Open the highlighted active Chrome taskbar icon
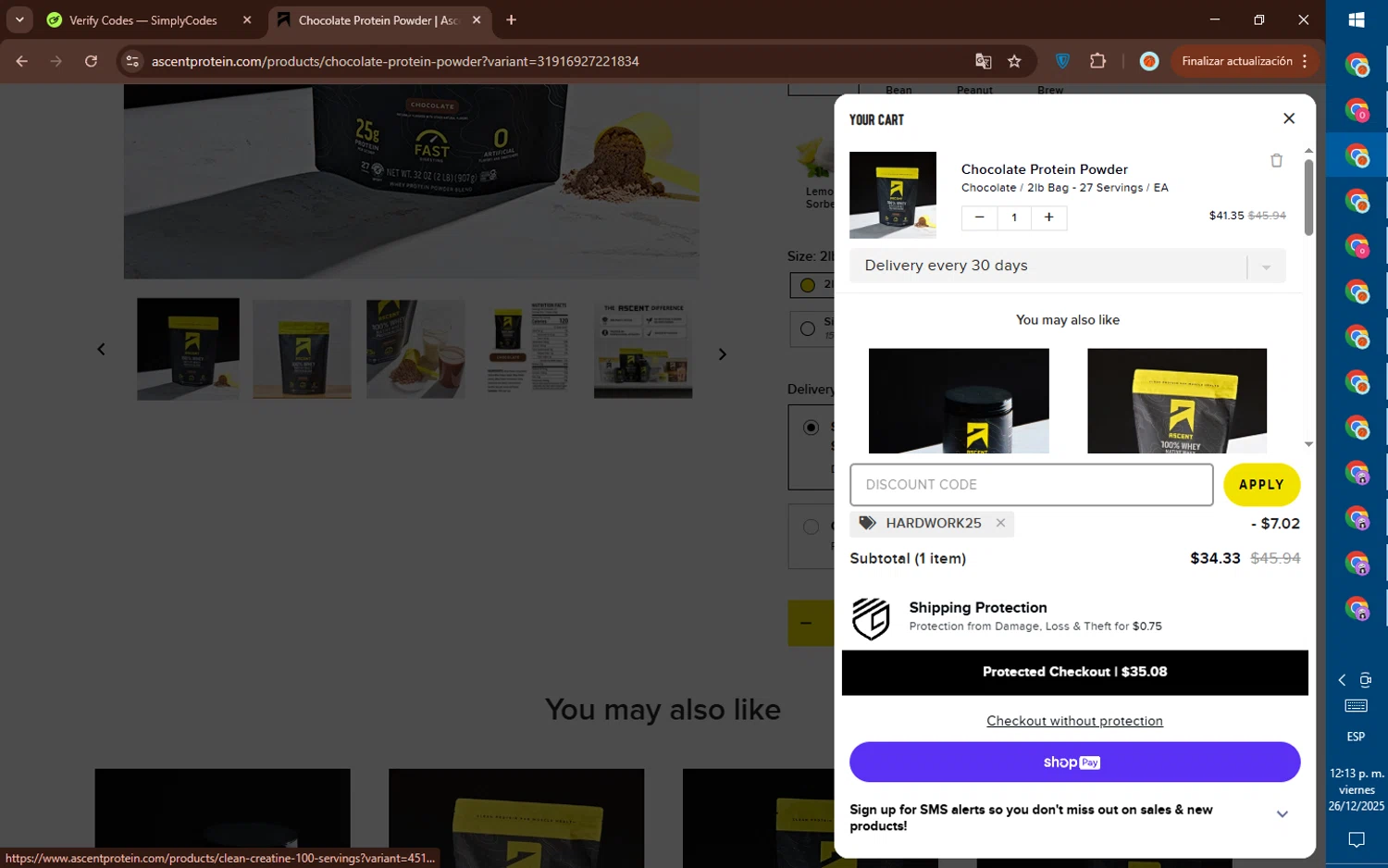Viewport: 1388px width, 868px height. [x=1357, y=155]
